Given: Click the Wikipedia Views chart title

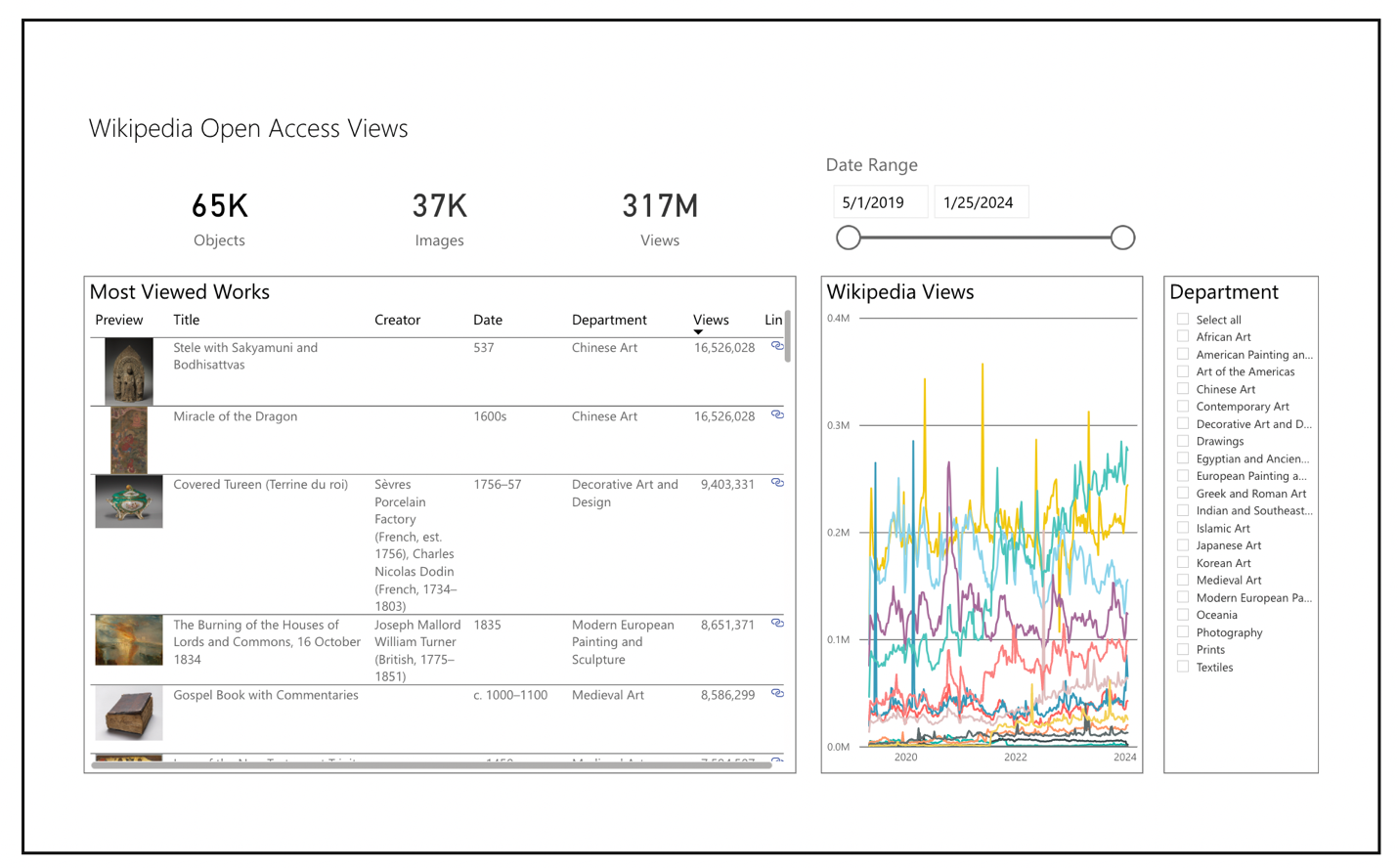Looking at the screenshot, I should click(900, 291).
